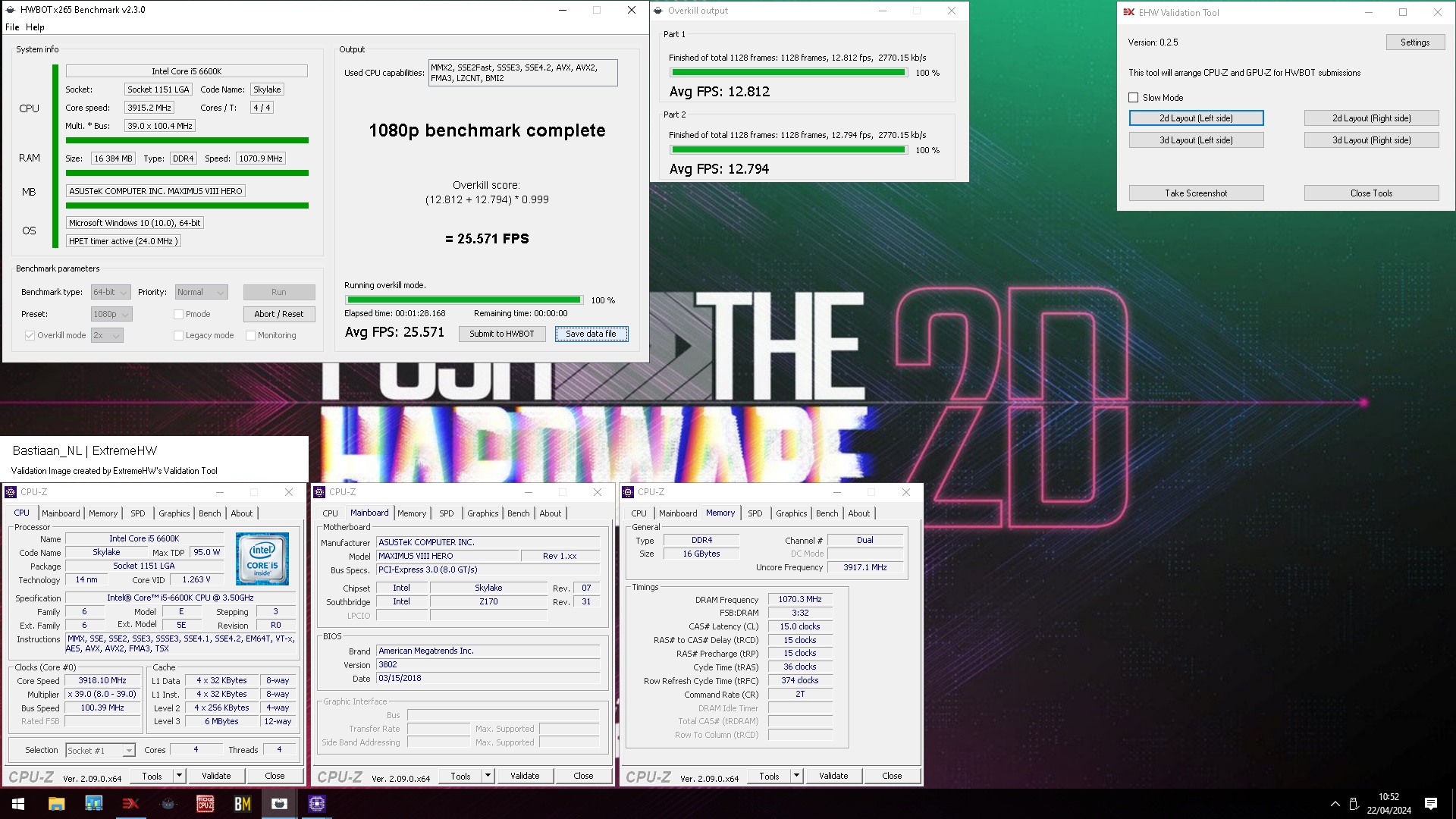Switch to HWBOT x265 Benchmark taskbar icon
Image resolution: width=1456 pixels, height=819 pixels.
click(279, 804)
